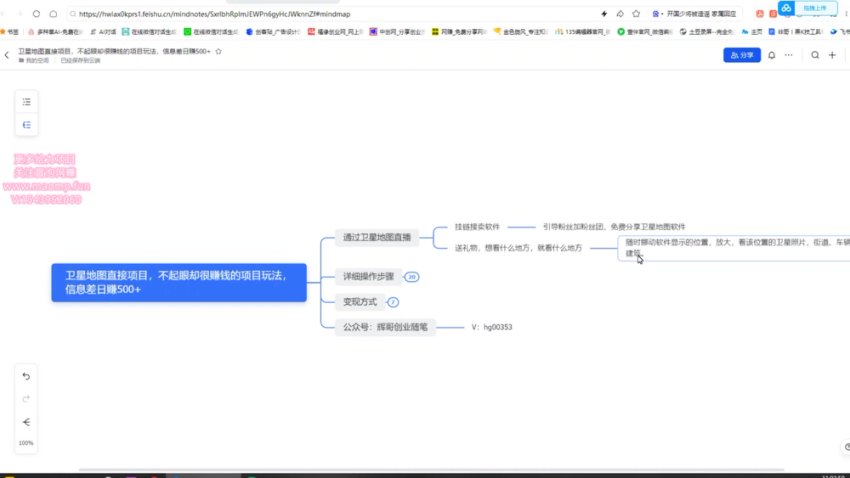Click the redo arrow
850x478 pixels.
point(27,398)
